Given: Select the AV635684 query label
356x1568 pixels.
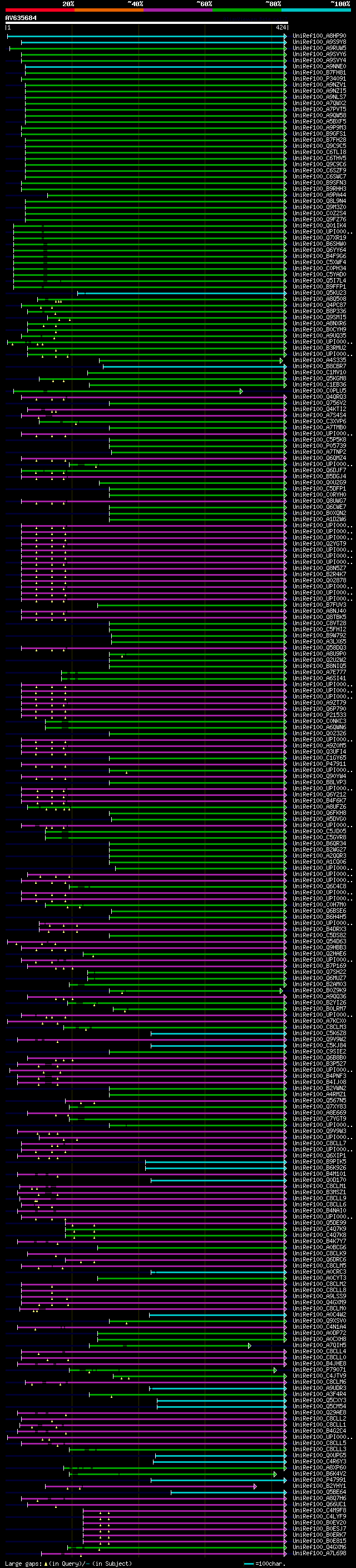Looking at the screenshot, I should tap(21, 18).
